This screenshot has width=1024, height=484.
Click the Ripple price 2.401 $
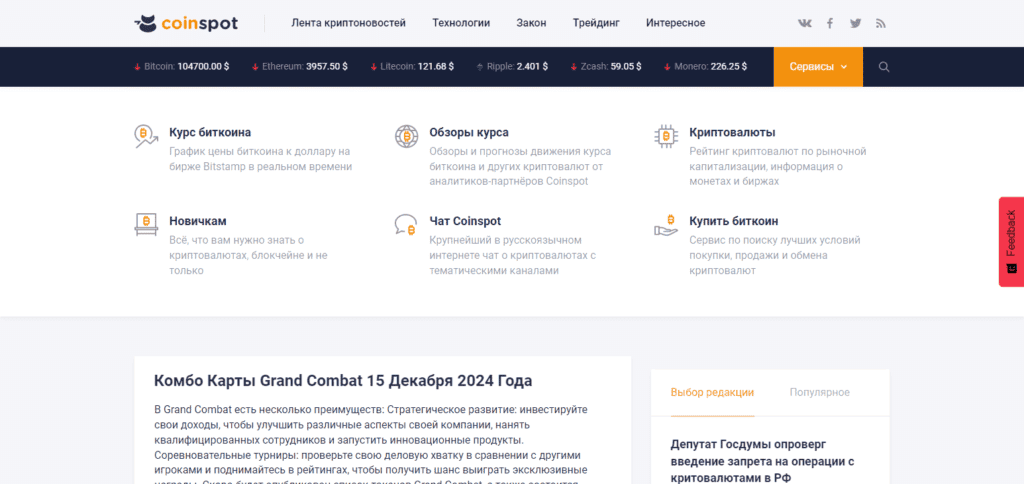point(532,67)
